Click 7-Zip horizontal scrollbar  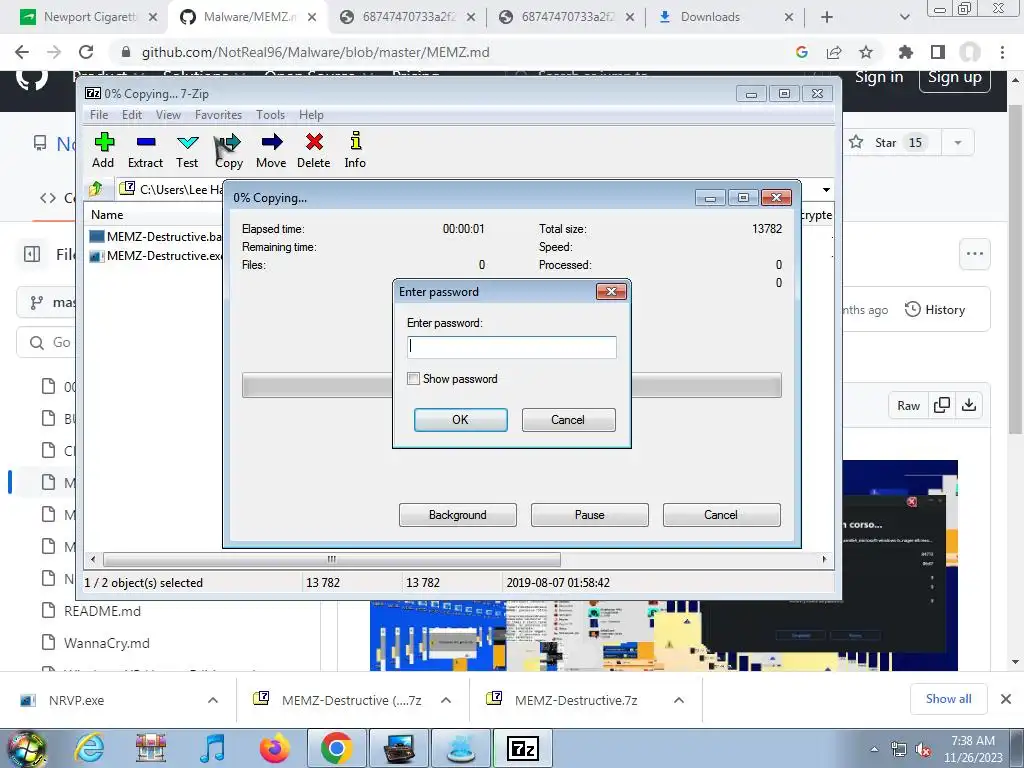332,559
